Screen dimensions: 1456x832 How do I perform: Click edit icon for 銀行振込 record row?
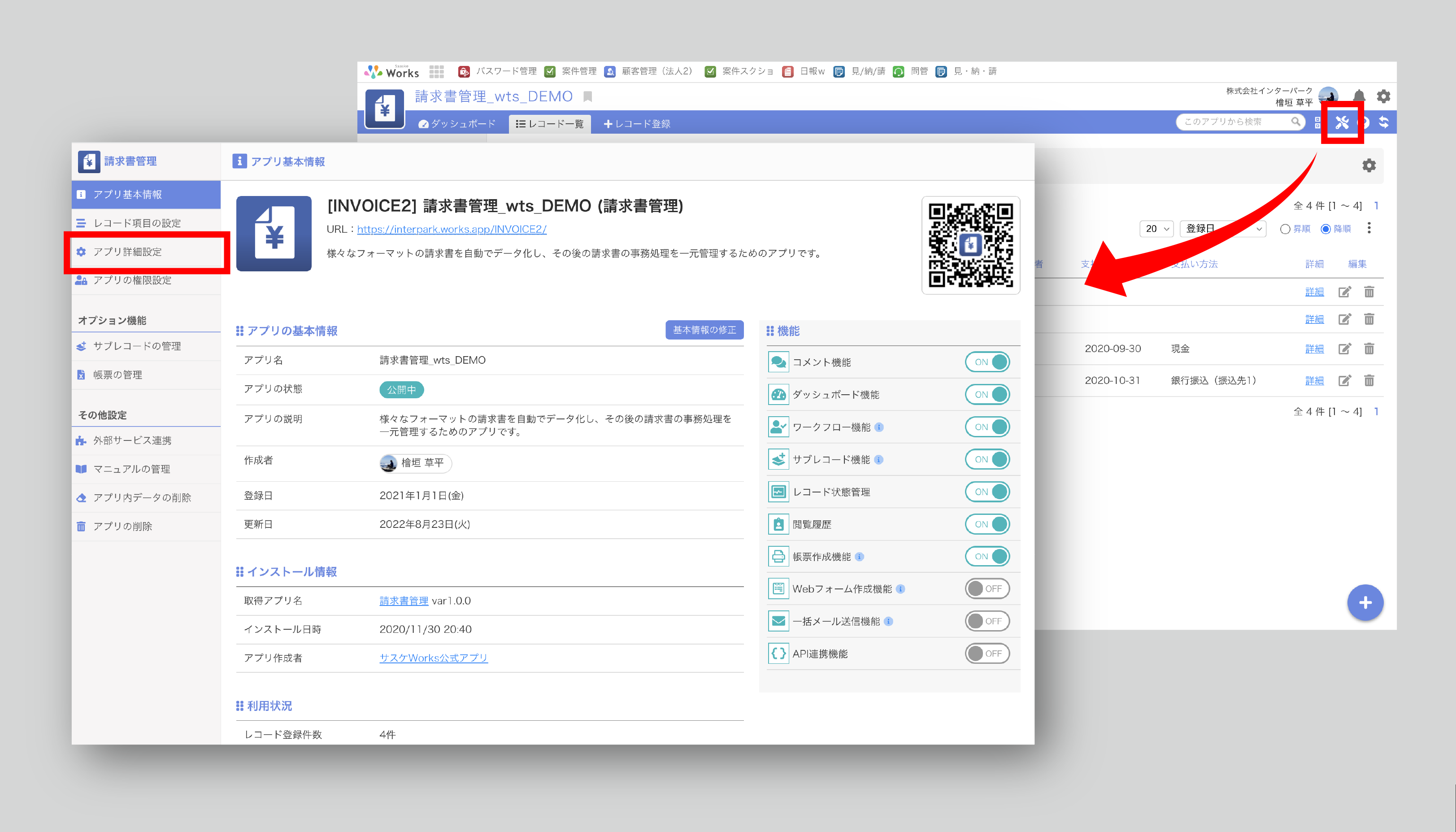tap(1345, 381)
